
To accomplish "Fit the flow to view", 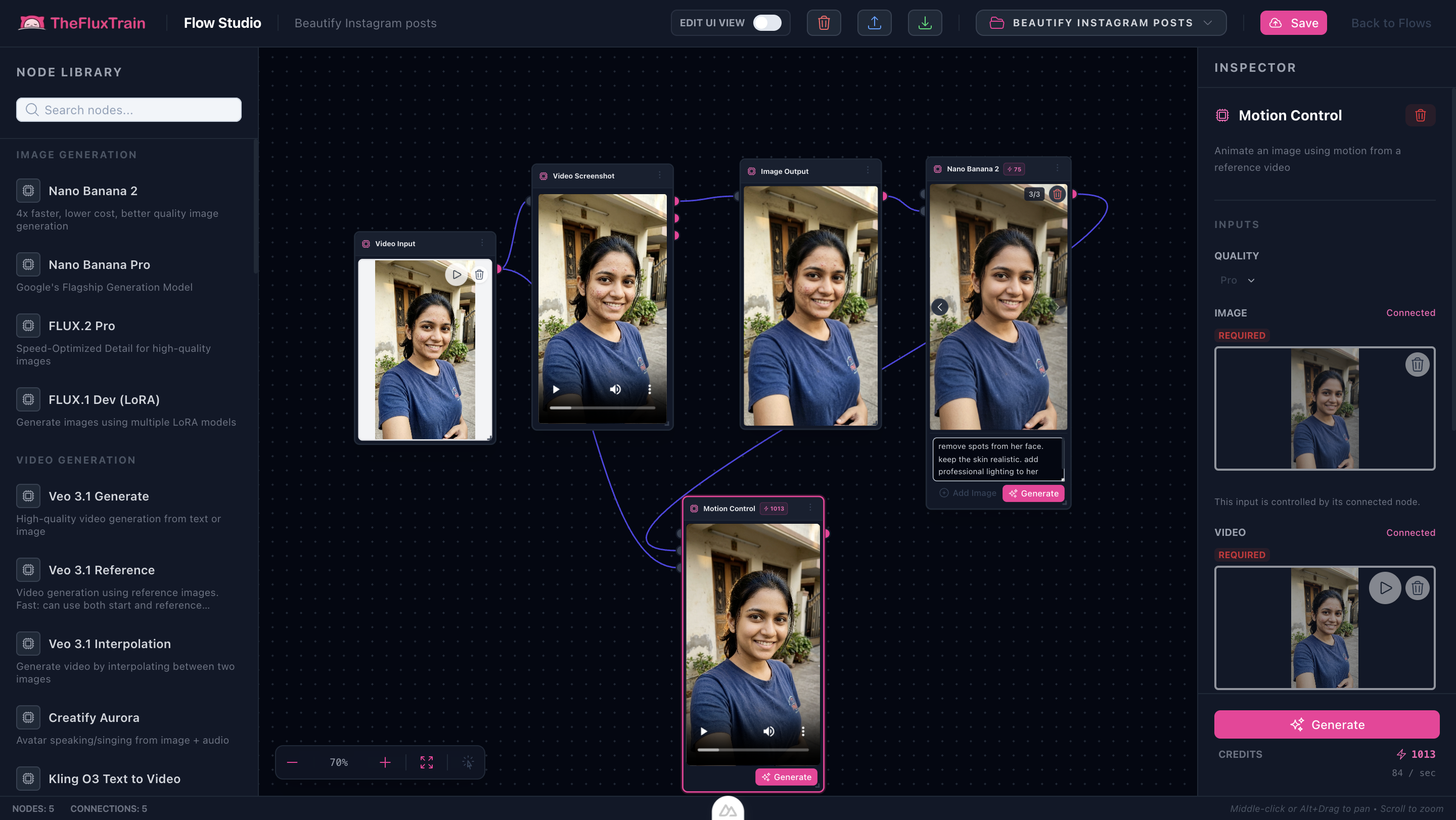I will (x=427, y=762).
